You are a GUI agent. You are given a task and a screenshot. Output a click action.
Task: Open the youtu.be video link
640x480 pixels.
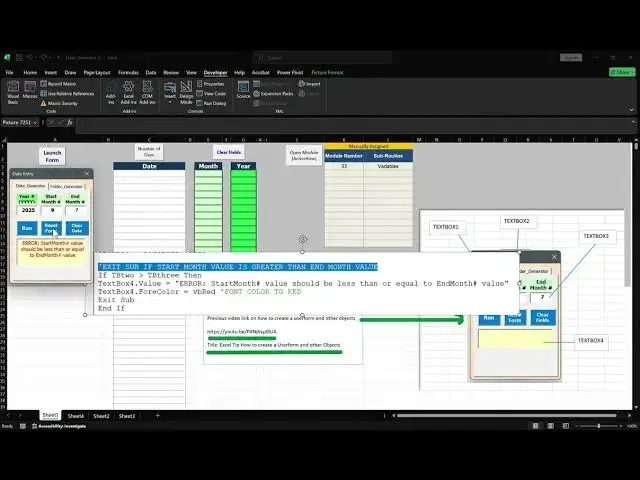[x=242, y=332]
